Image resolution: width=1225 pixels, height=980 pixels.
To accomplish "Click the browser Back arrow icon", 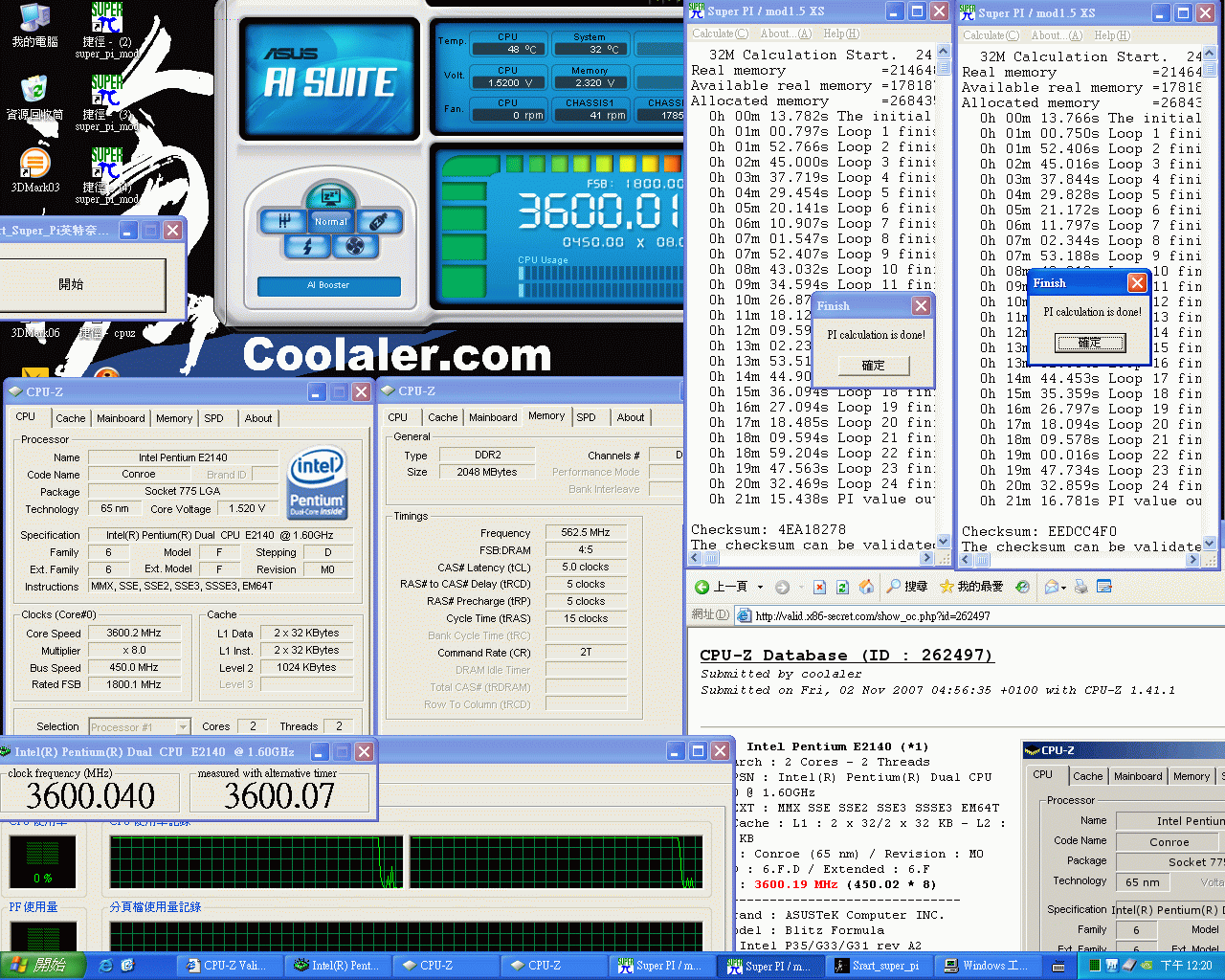I will coord(702,587).
